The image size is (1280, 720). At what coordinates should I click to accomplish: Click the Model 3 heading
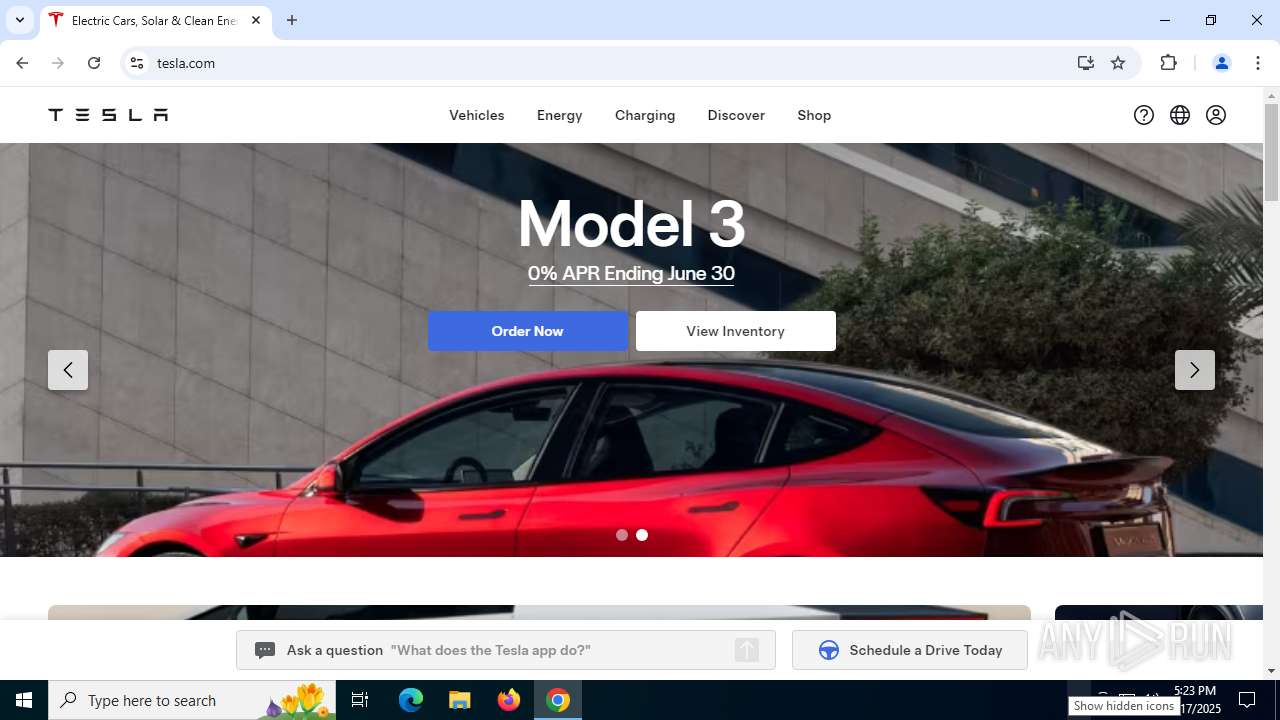click(x=632, y=223)
